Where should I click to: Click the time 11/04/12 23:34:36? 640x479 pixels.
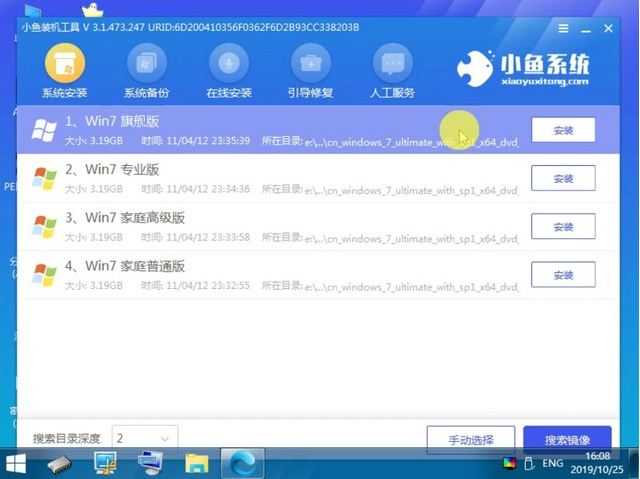(x=208, y=189)
